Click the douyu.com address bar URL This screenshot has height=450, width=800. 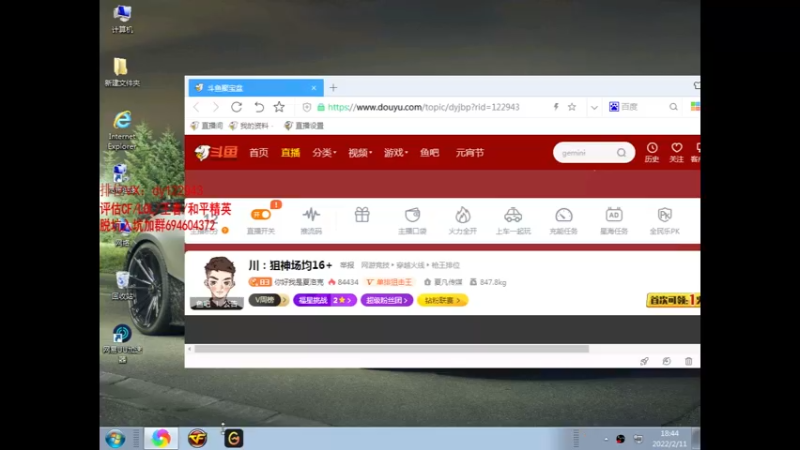click(x=423, y=107)
